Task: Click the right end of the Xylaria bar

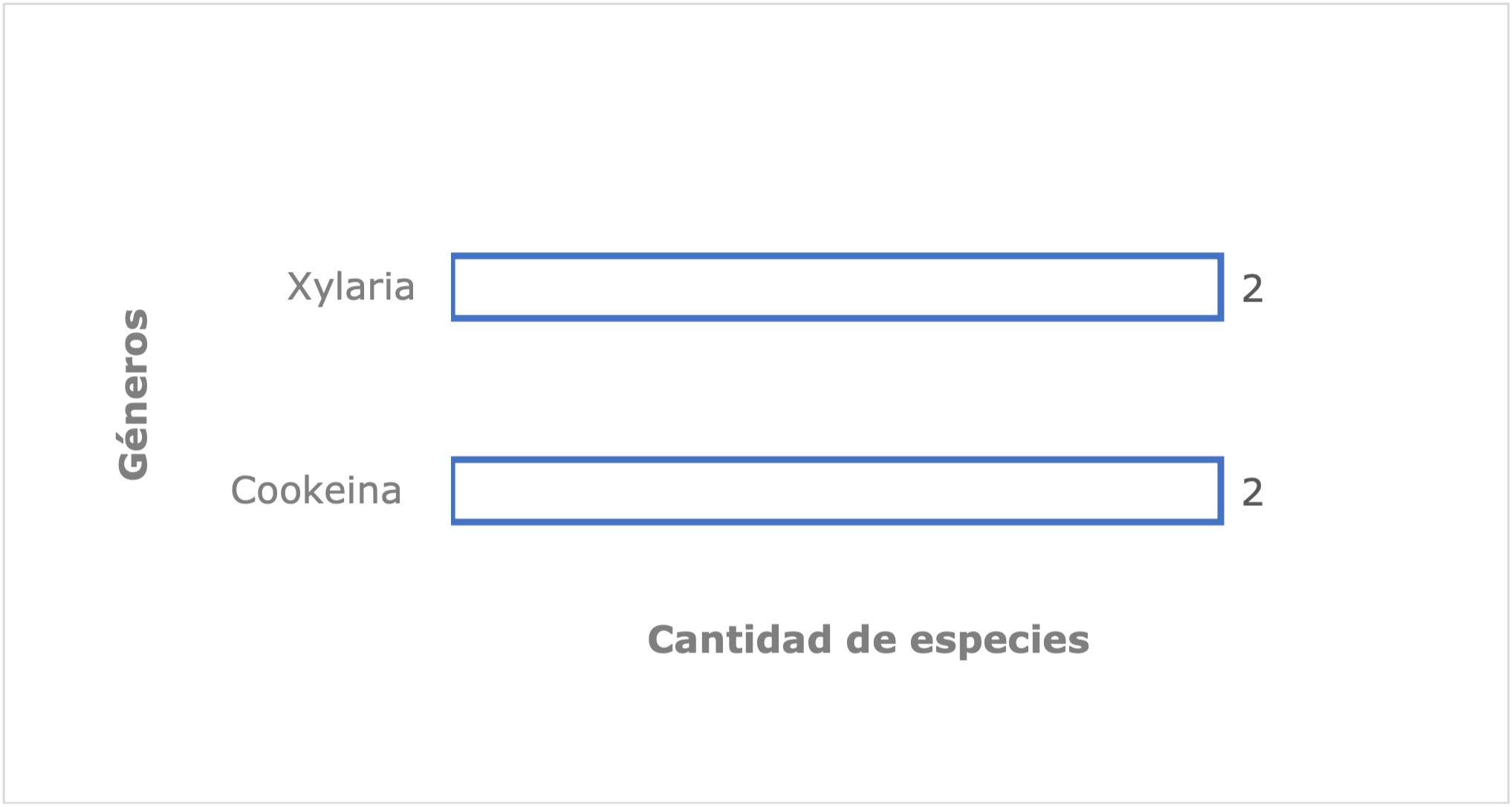Action: 1221,288
